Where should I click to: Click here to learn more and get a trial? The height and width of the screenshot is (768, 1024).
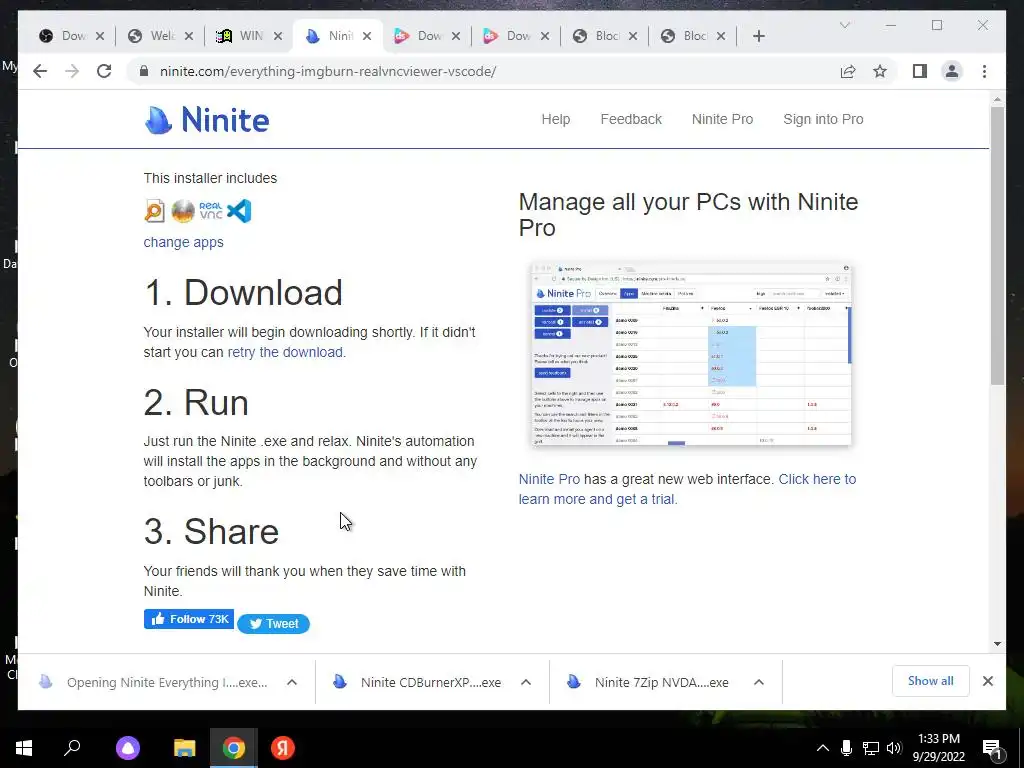(687, 489)
